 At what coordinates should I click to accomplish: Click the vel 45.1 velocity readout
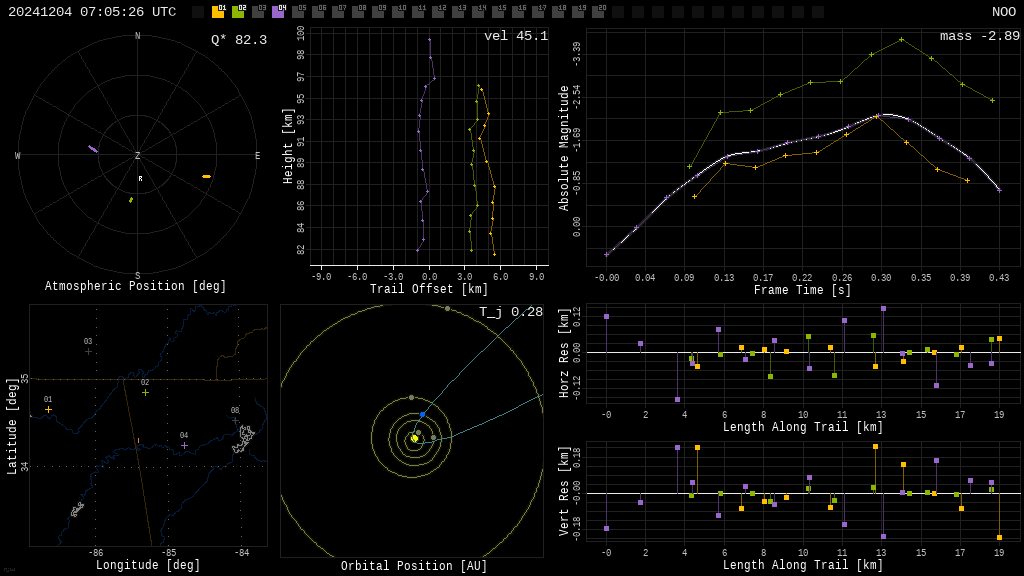point(515,36)
